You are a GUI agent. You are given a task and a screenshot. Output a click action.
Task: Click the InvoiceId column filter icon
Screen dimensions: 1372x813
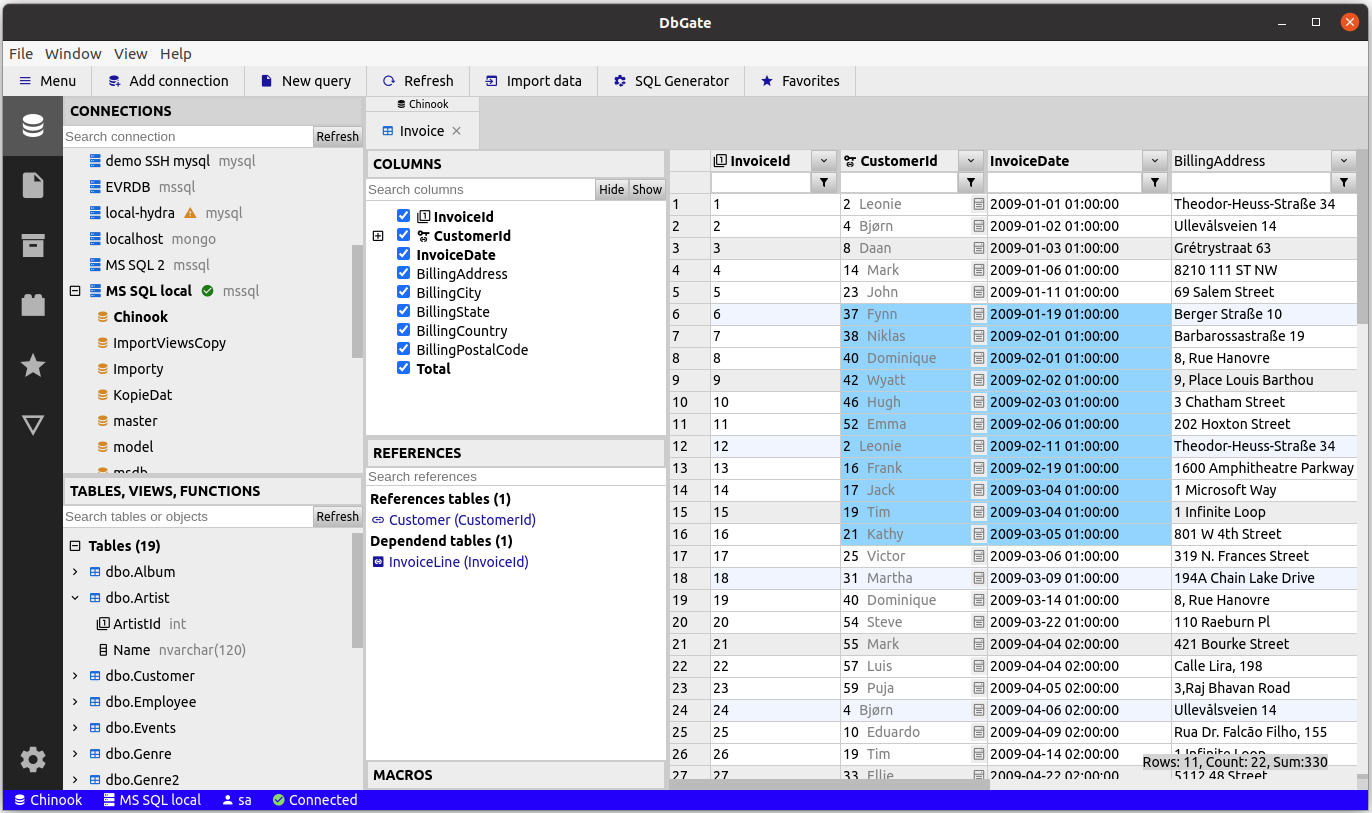tap(823, 182)
